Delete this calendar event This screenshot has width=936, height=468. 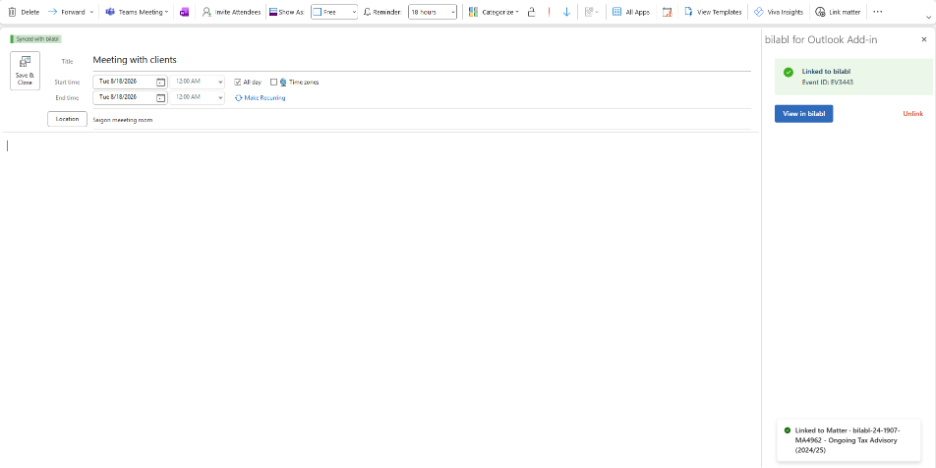pyautogui.click(x=23, y=12)
